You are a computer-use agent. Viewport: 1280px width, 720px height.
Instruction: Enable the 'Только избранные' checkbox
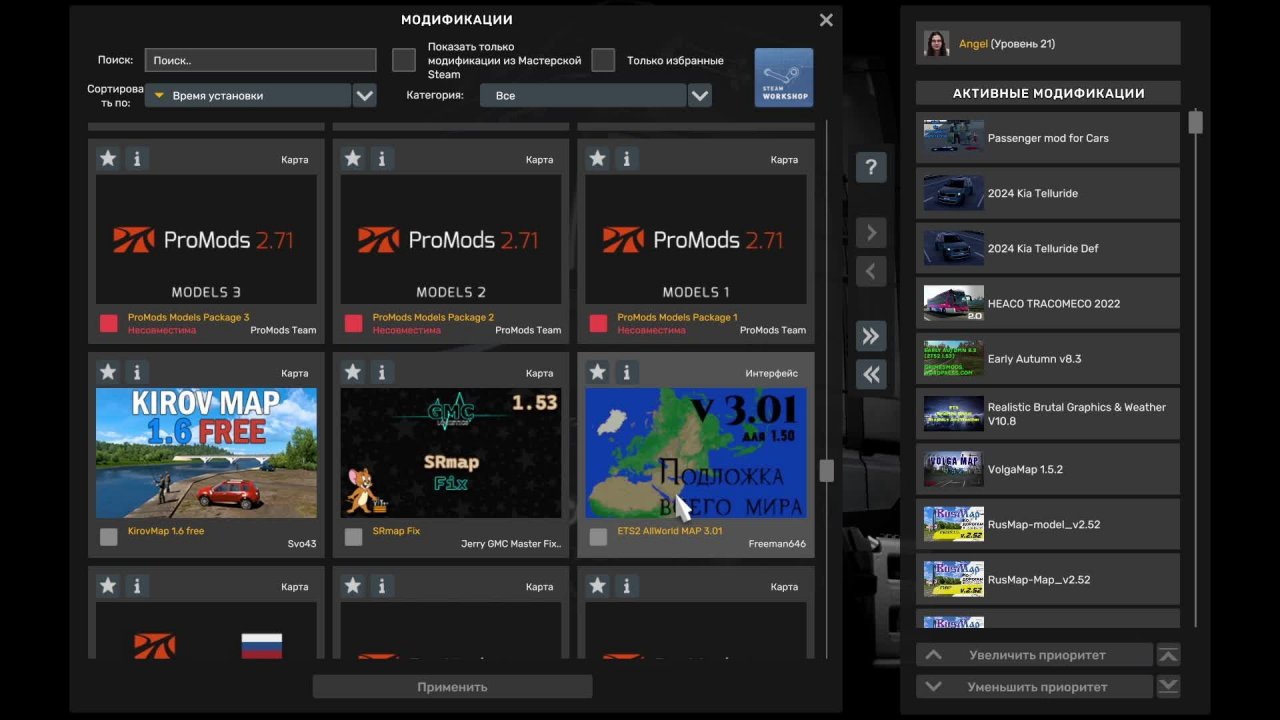coord(603,61)
